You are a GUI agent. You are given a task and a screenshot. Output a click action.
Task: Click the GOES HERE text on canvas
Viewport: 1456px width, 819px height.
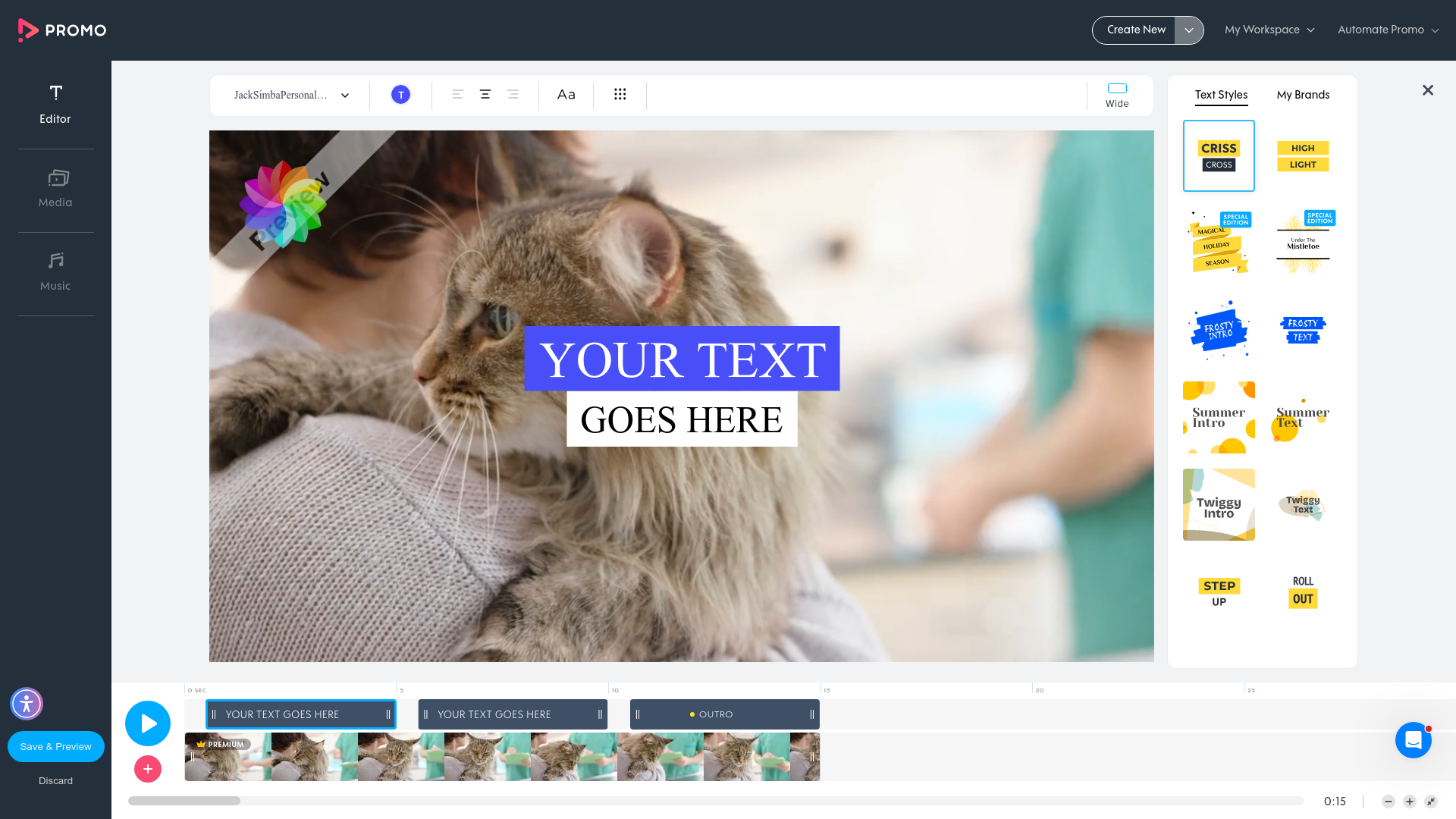coord(682,419)
